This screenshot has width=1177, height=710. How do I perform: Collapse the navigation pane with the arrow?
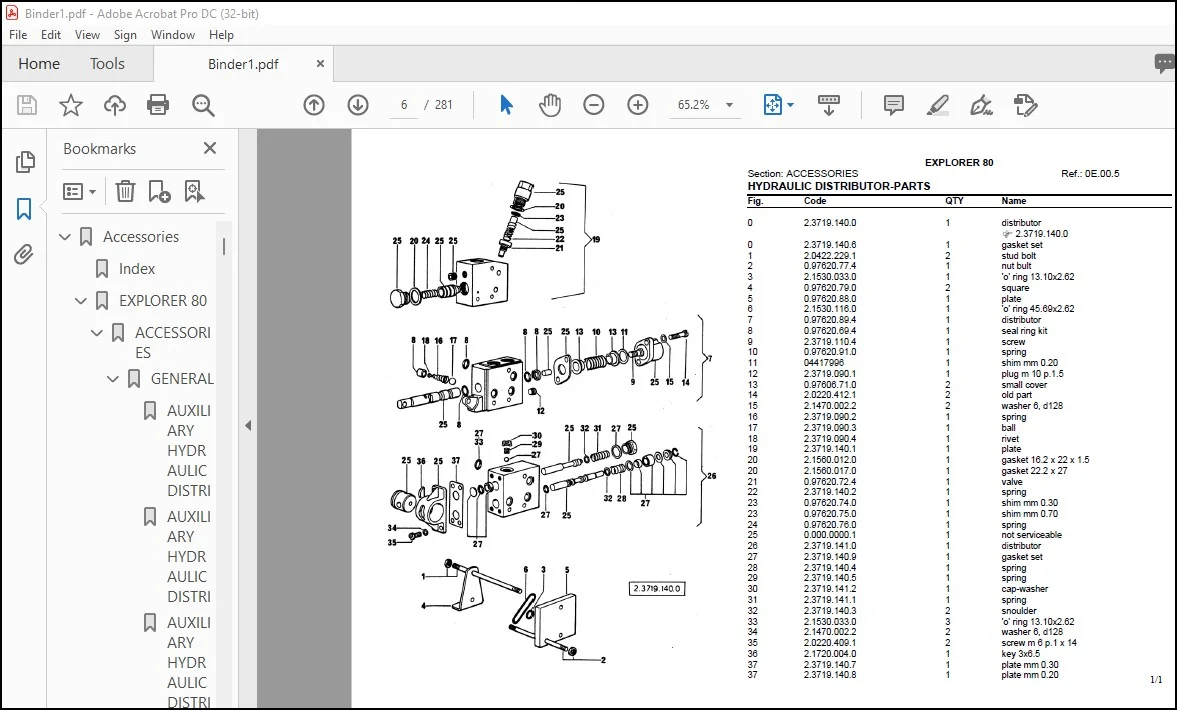click(x=248, y=426)
